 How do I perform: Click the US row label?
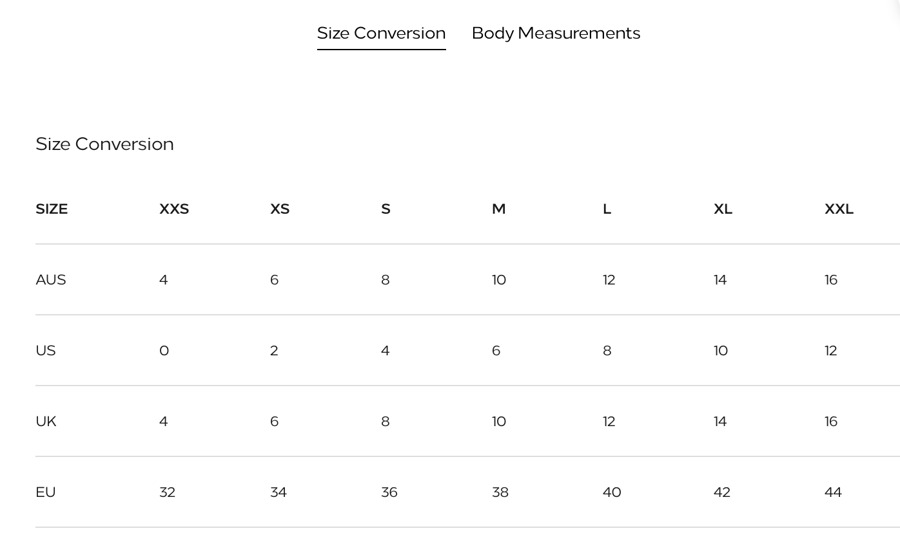pos(46,351)
